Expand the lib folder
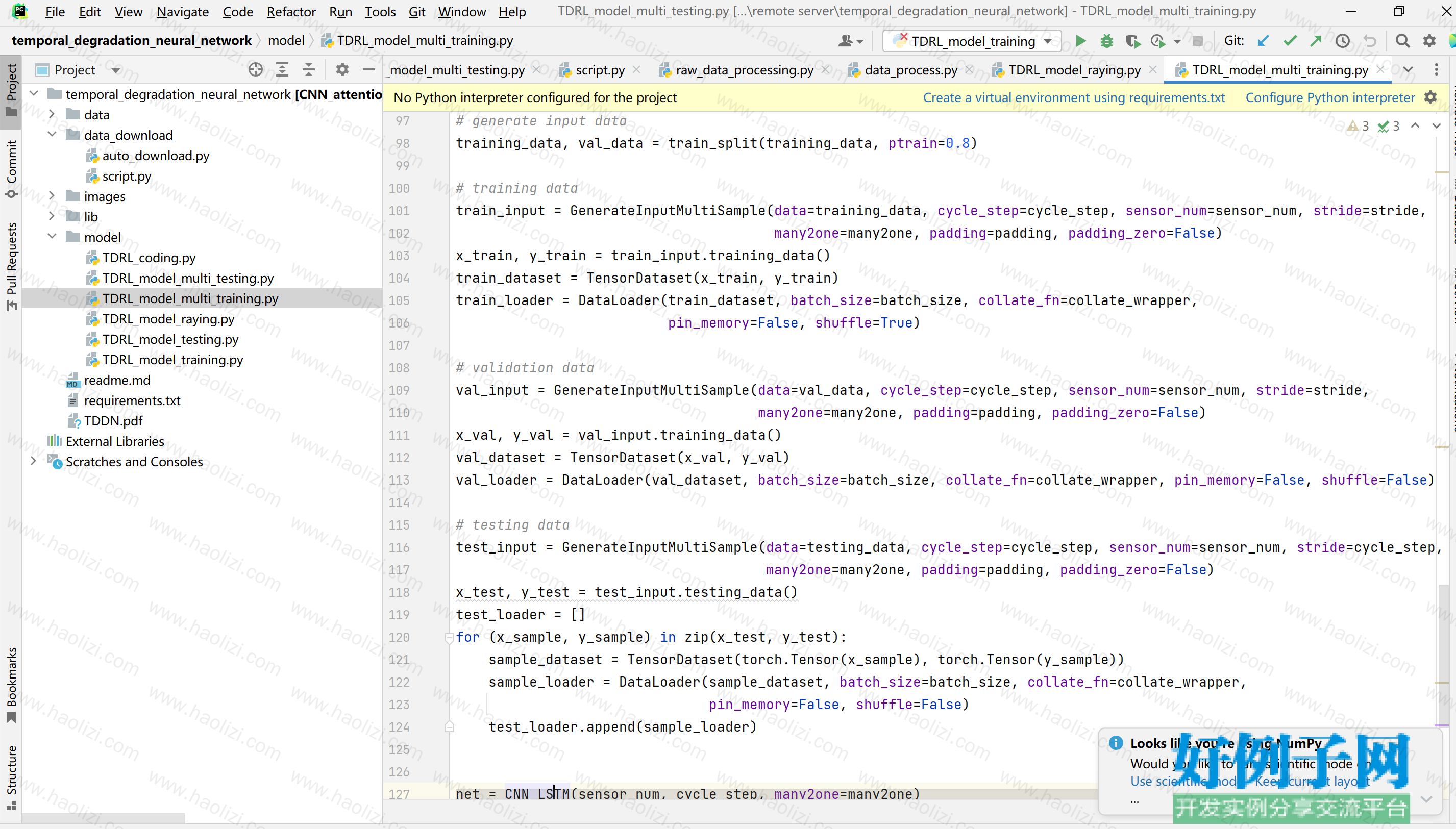 [x=52, y=216]
